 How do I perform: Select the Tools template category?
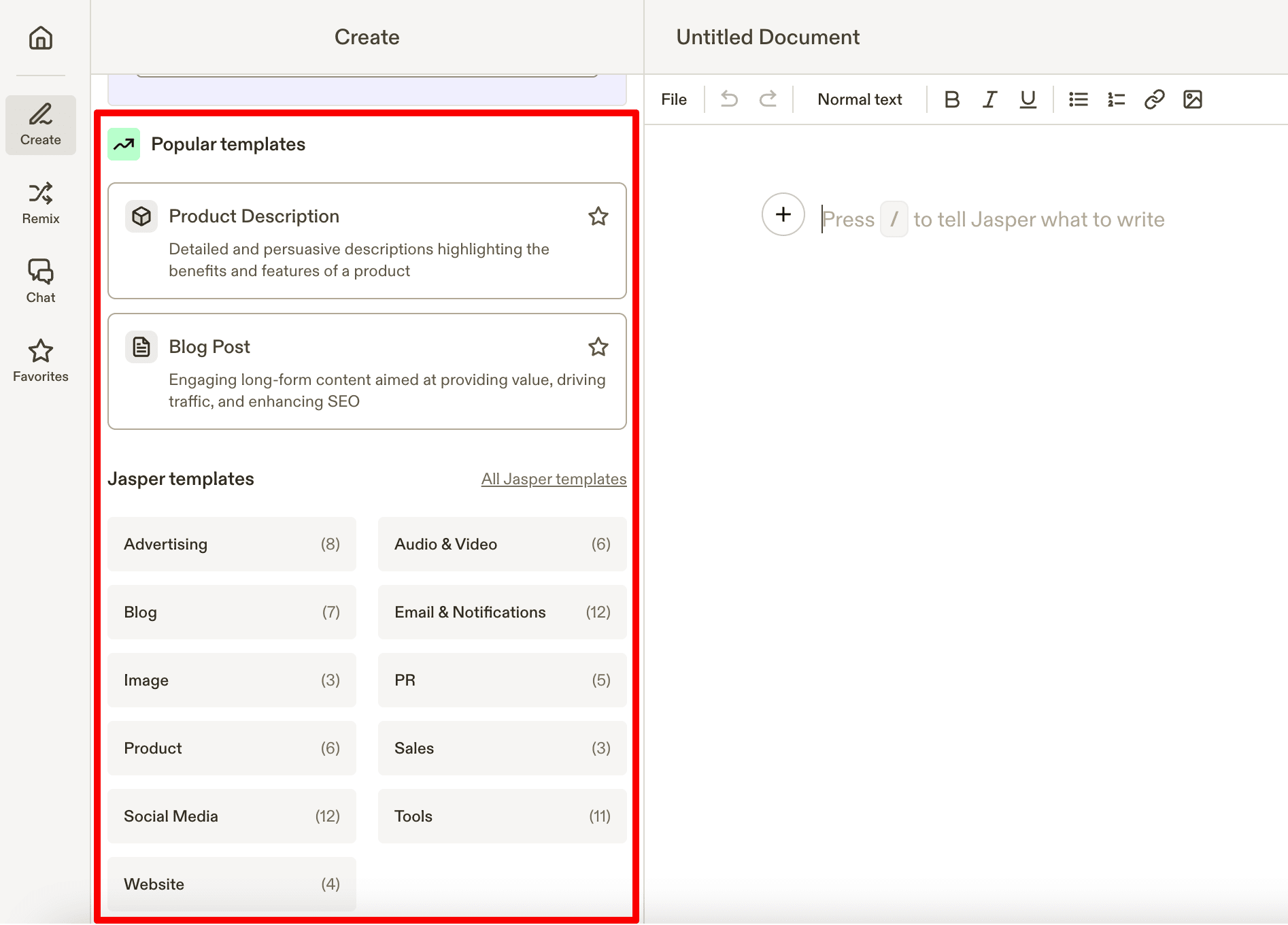503,816
